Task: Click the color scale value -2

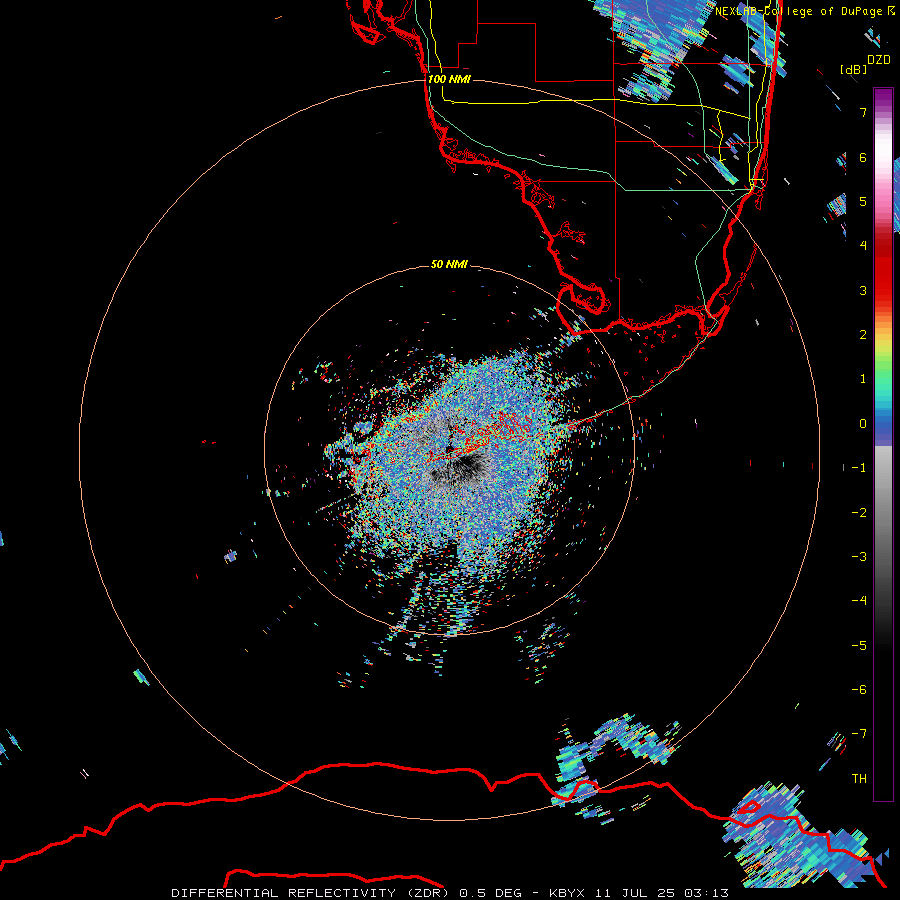Action: pos(859,513)
